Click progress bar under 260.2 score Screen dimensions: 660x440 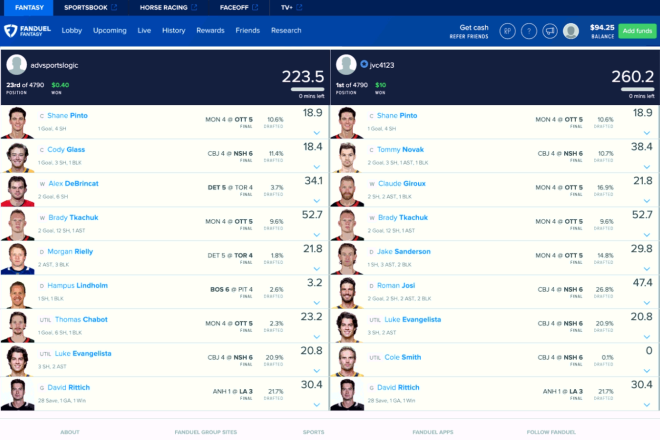638,89
